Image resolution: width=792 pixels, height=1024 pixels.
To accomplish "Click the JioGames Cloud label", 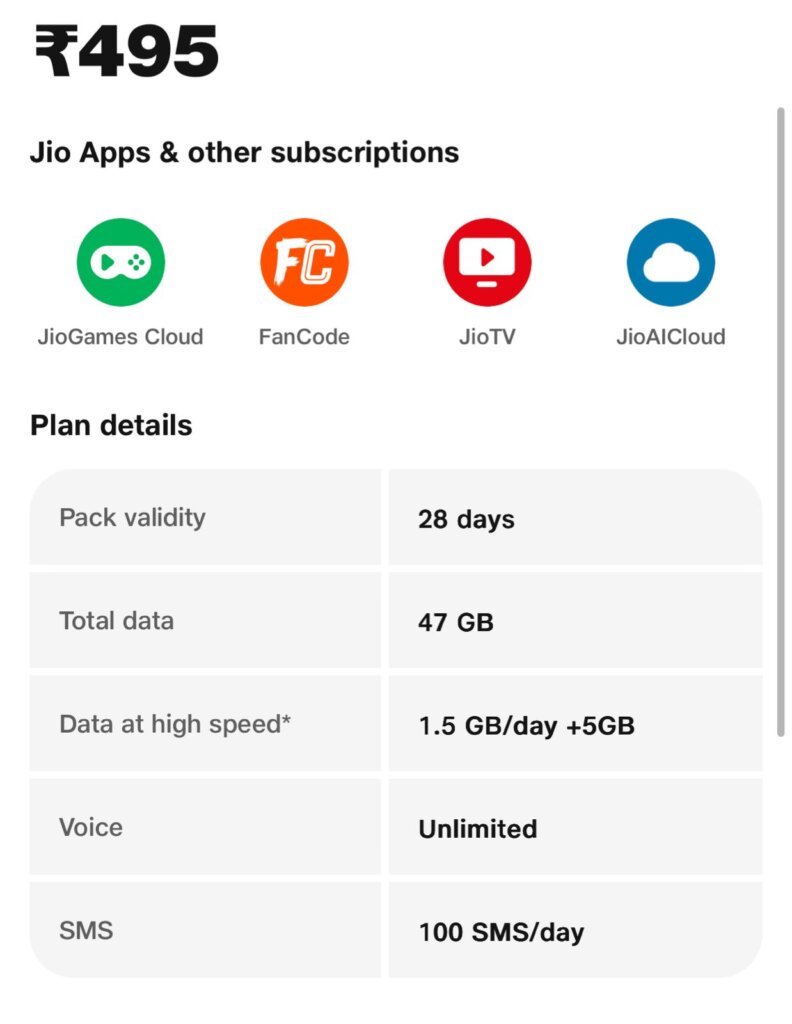I will [x=121, y=337].
